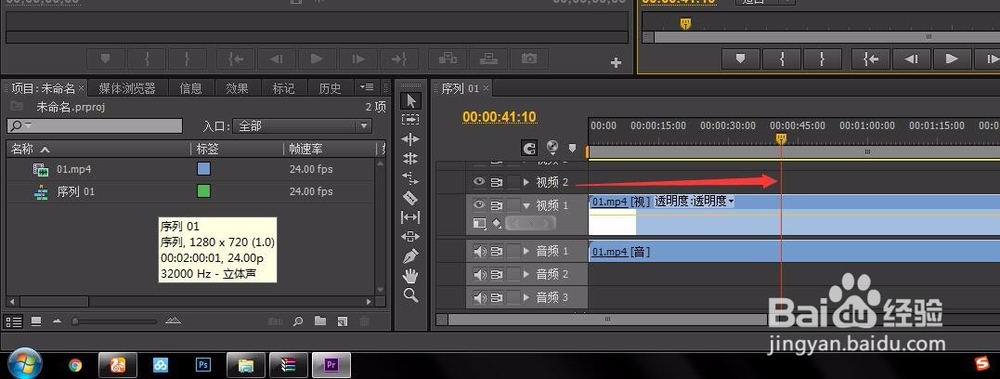1000x379 pixels.
Task: Select the Slip tool
Action: (x=411, y=218)
